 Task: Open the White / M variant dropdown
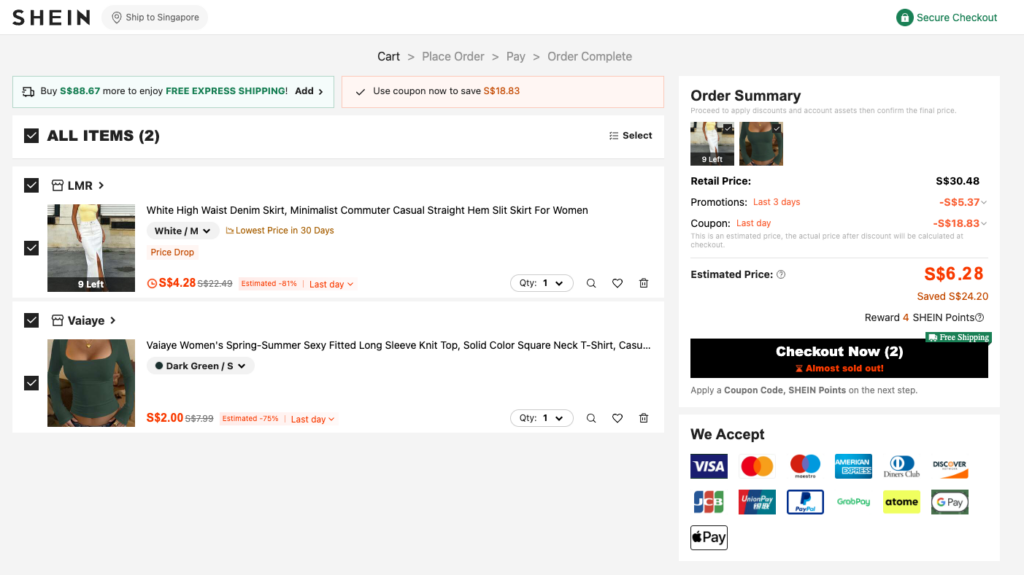pos(183,231)
